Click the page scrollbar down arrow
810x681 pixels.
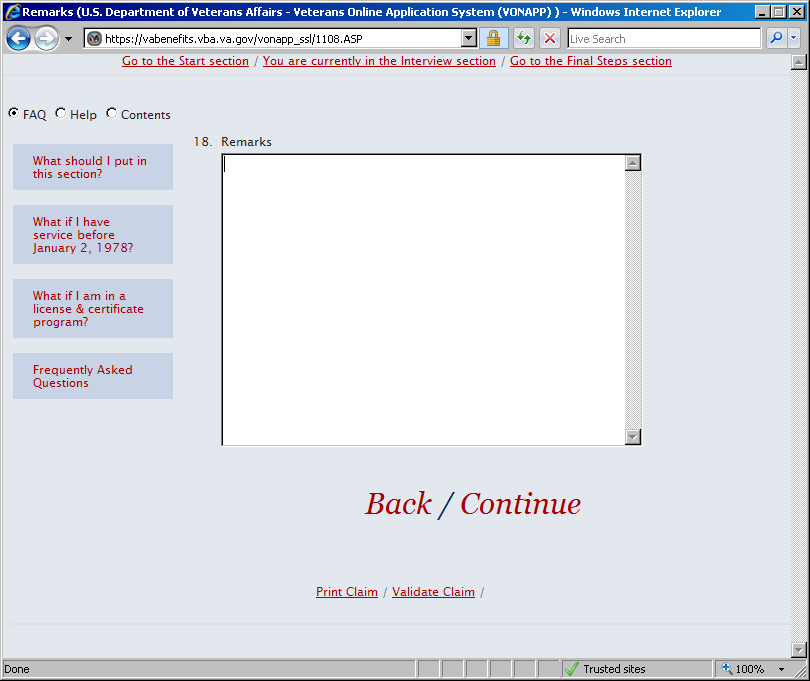[x=799, y=649]
